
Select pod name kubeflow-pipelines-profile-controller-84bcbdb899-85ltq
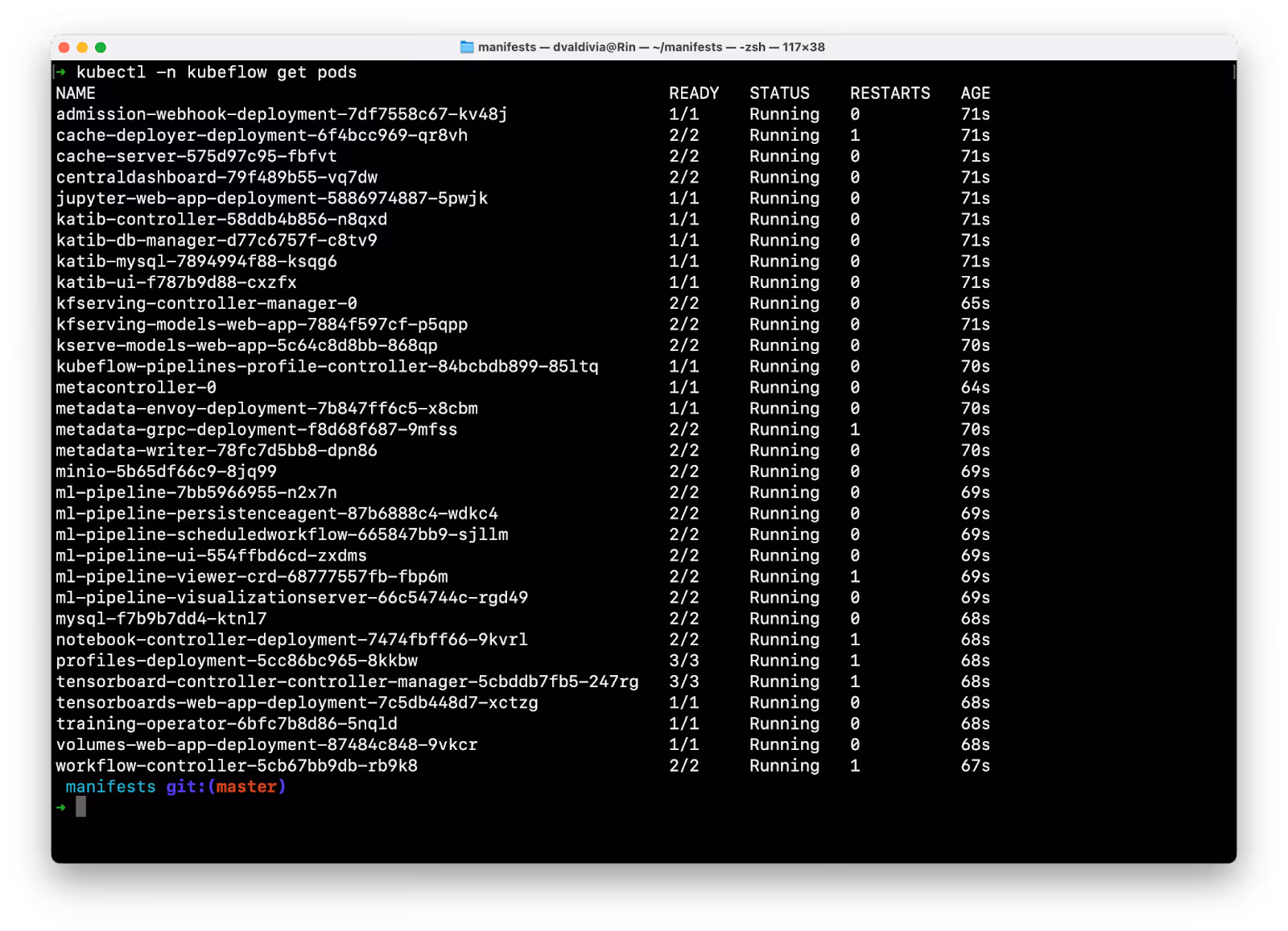(x=327, y=366)
